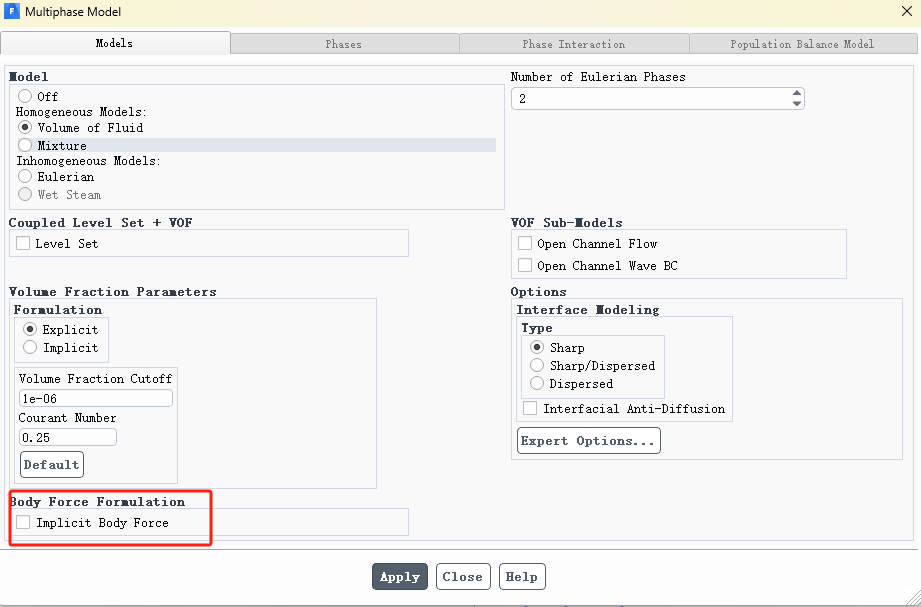This screenshot has width=921, height=607.
Task: Go to Population Balance Model tab
Action: [x=802, y=44]
